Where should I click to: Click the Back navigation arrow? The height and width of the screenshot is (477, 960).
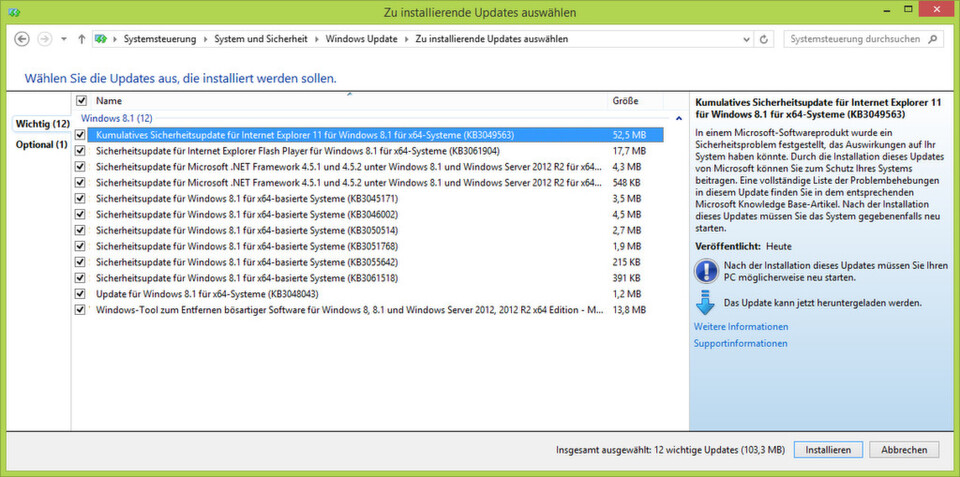21,39
